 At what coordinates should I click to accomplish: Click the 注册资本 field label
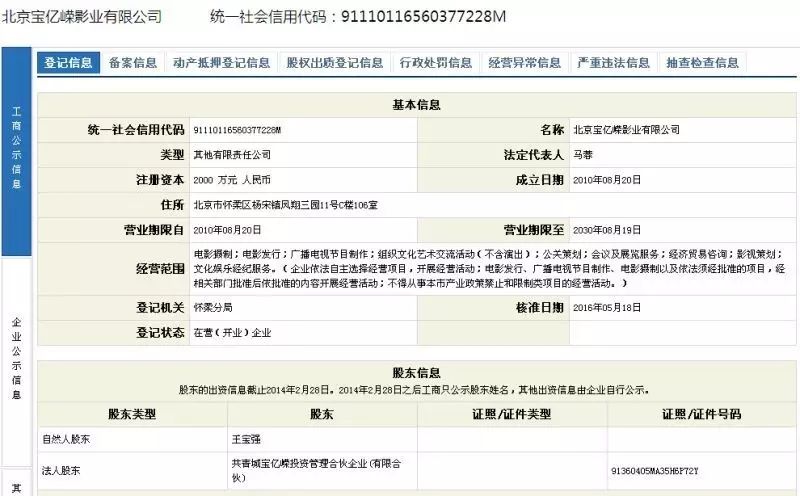point(160,180)
